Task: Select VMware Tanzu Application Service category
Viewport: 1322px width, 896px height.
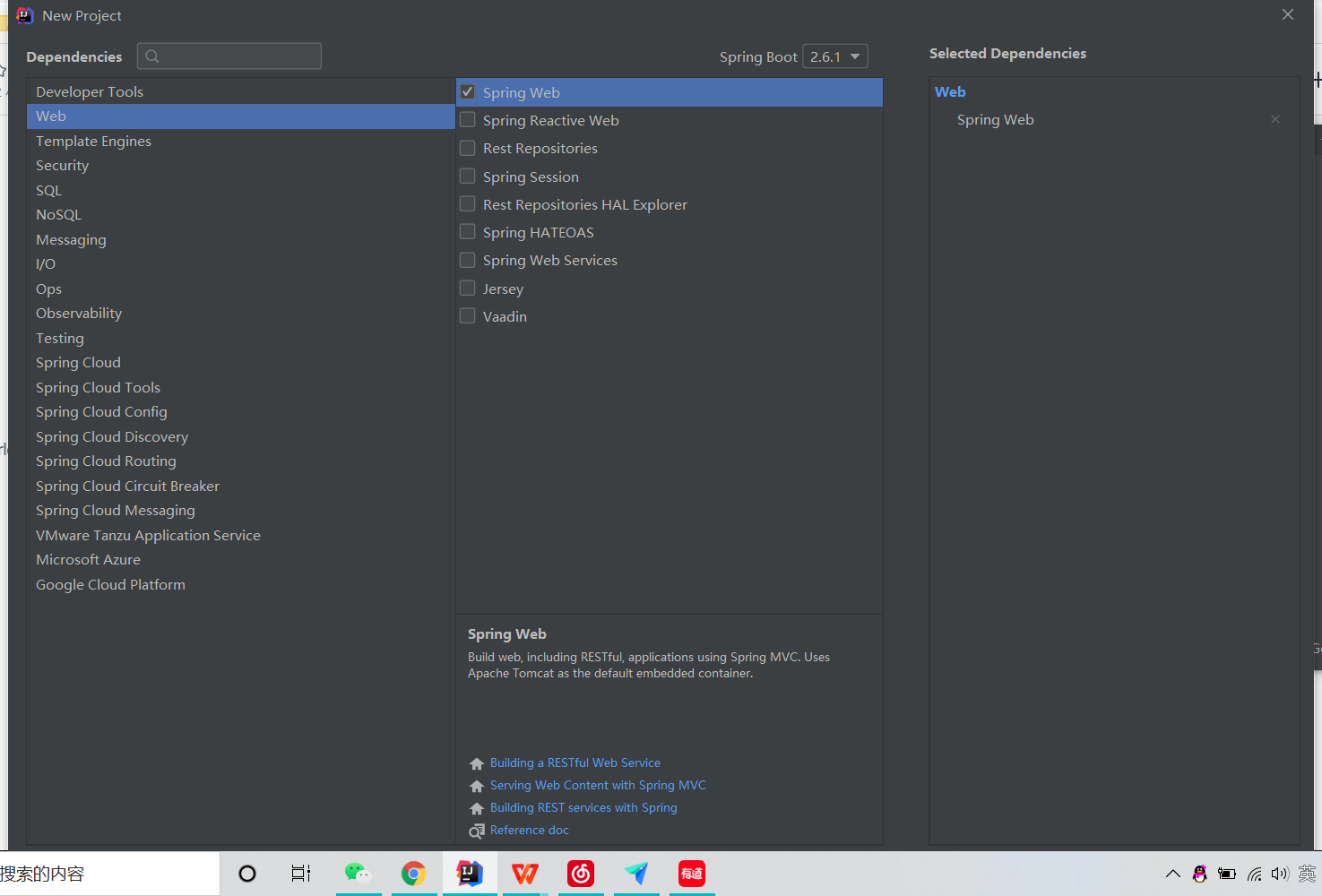Action: (x=241, y=535)
